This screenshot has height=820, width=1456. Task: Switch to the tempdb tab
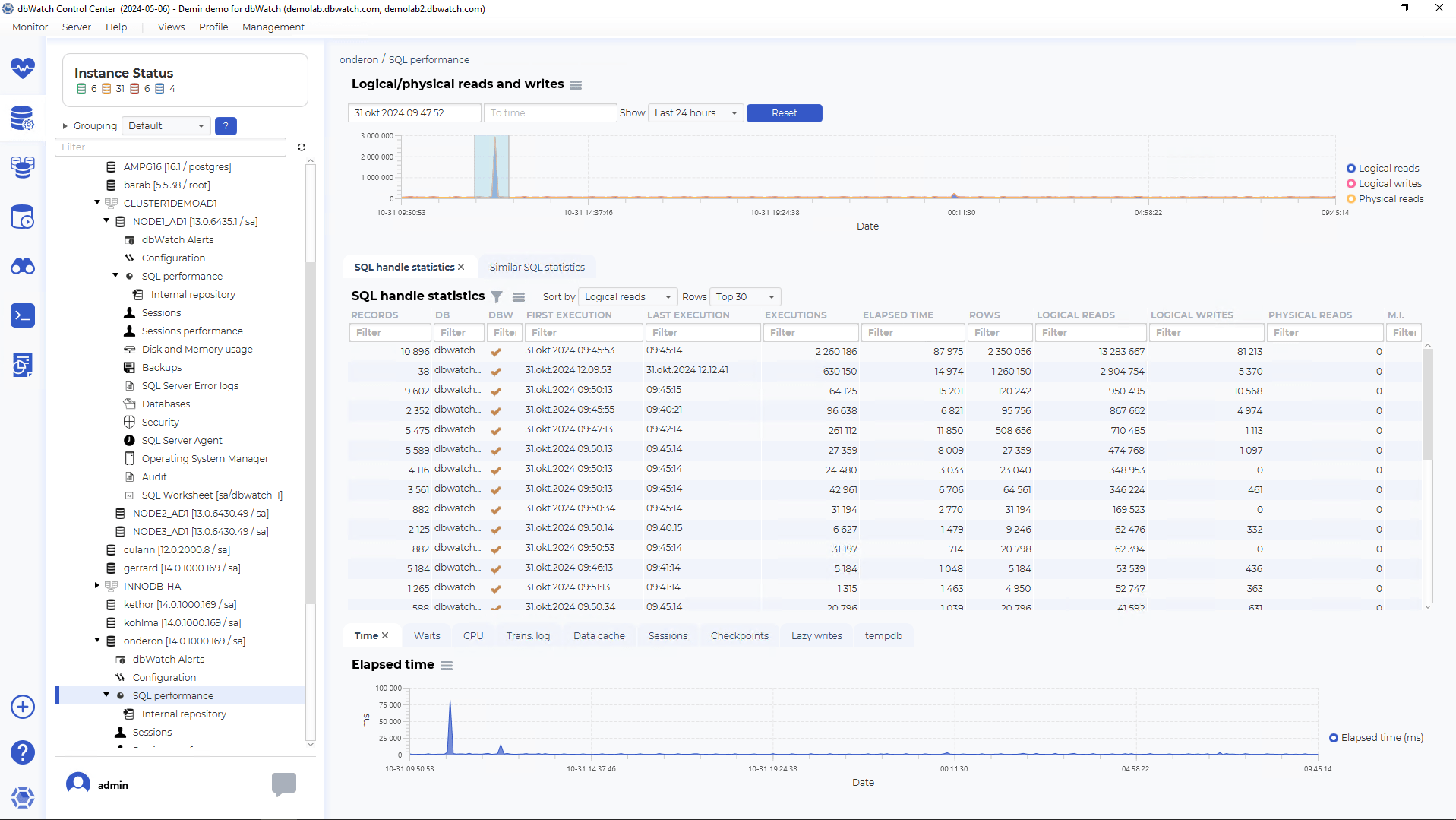[883, 635]
